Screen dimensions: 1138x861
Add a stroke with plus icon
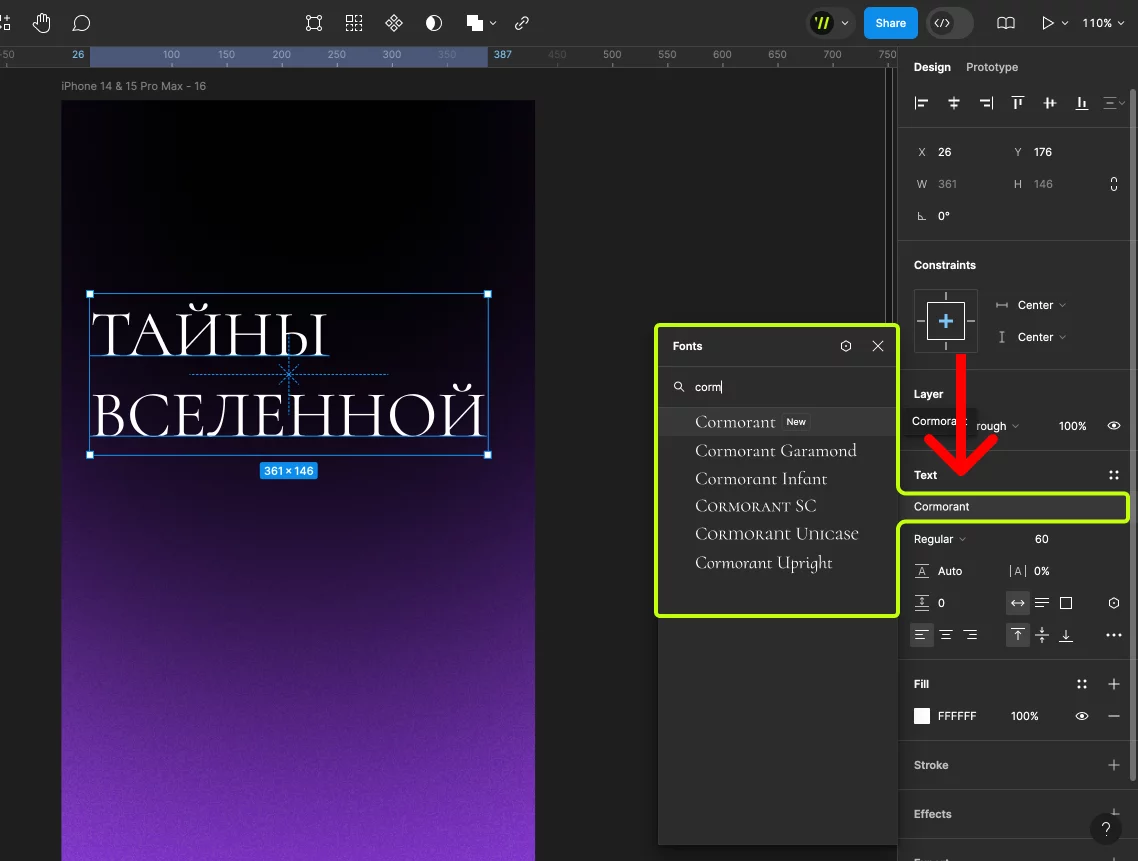[x=1113, y=764]
